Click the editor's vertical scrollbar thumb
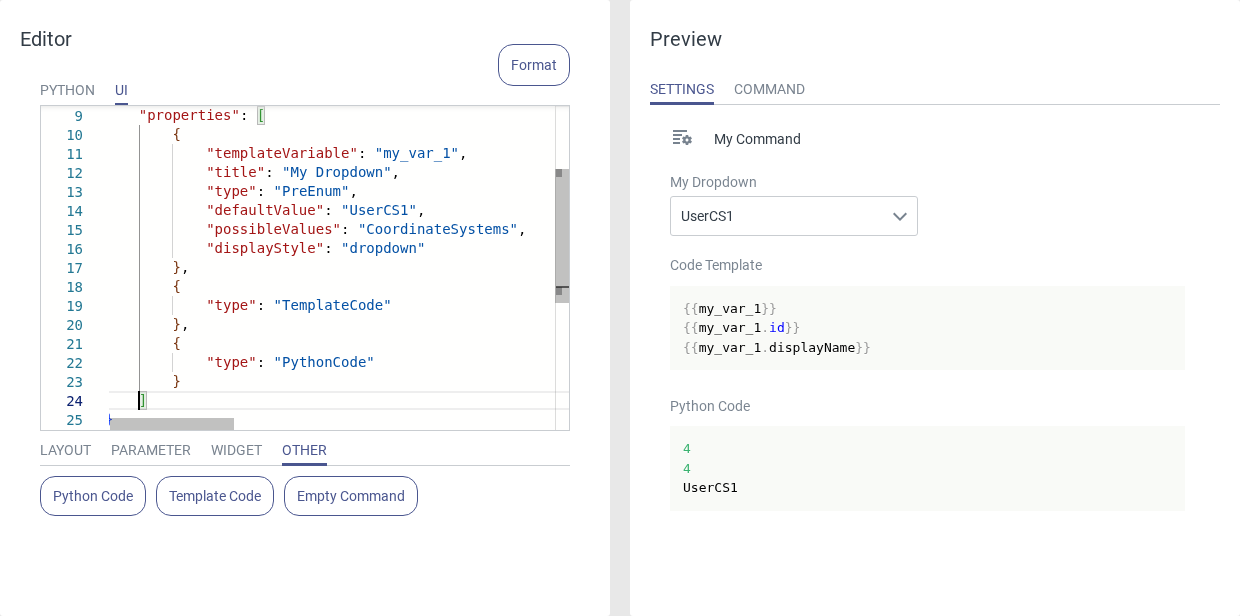 (x=562, y=235)
